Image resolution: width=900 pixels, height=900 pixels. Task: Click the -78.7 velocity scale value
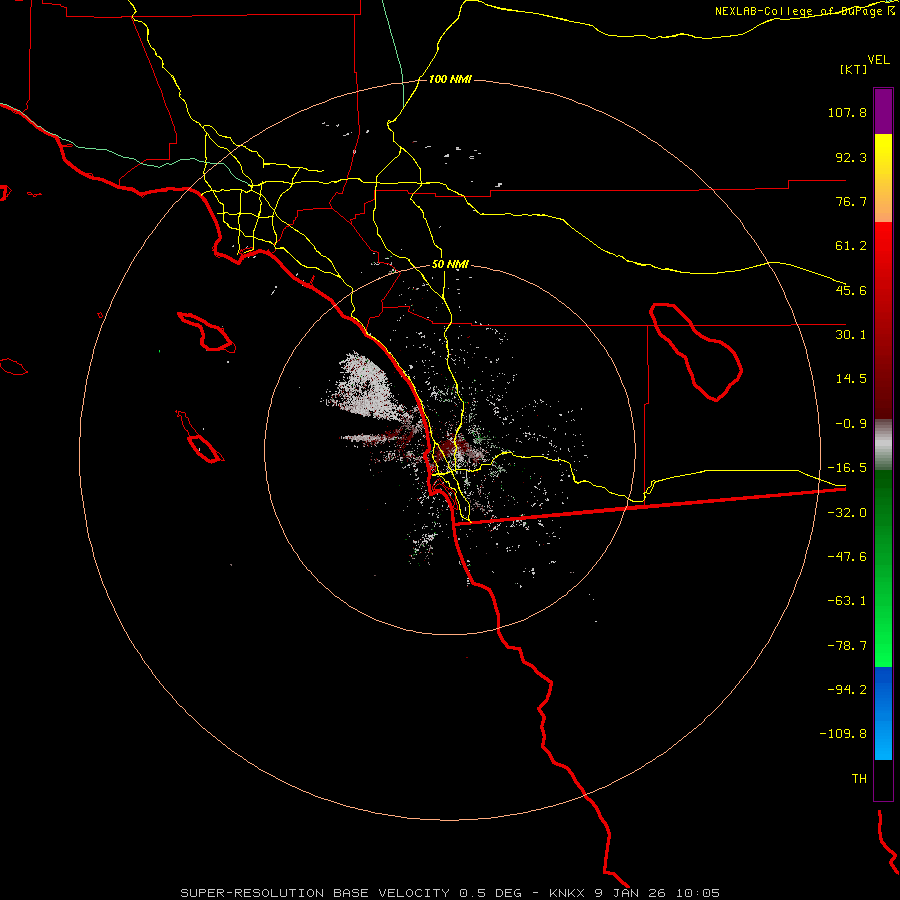tap(847, 646)
